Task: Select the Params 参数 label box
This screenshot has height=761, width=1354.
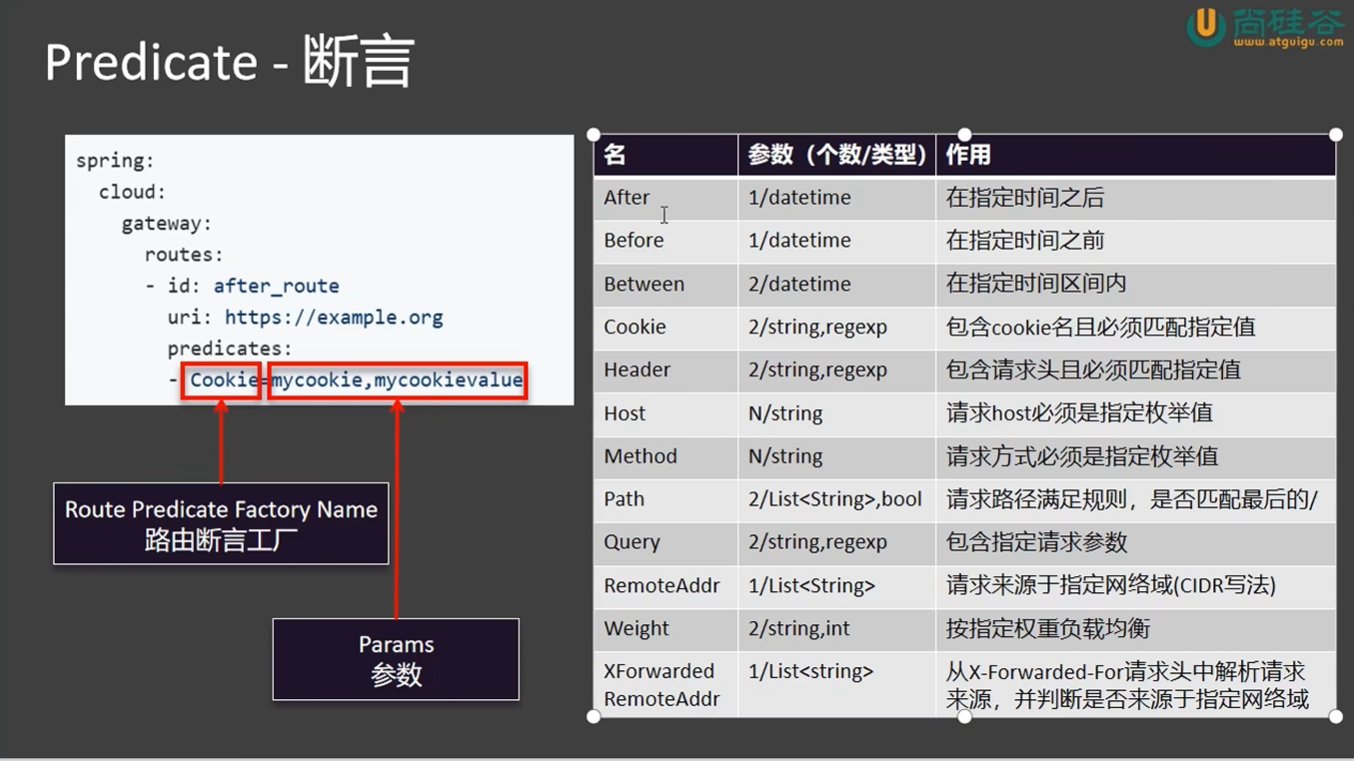Action: pos(396,659)
